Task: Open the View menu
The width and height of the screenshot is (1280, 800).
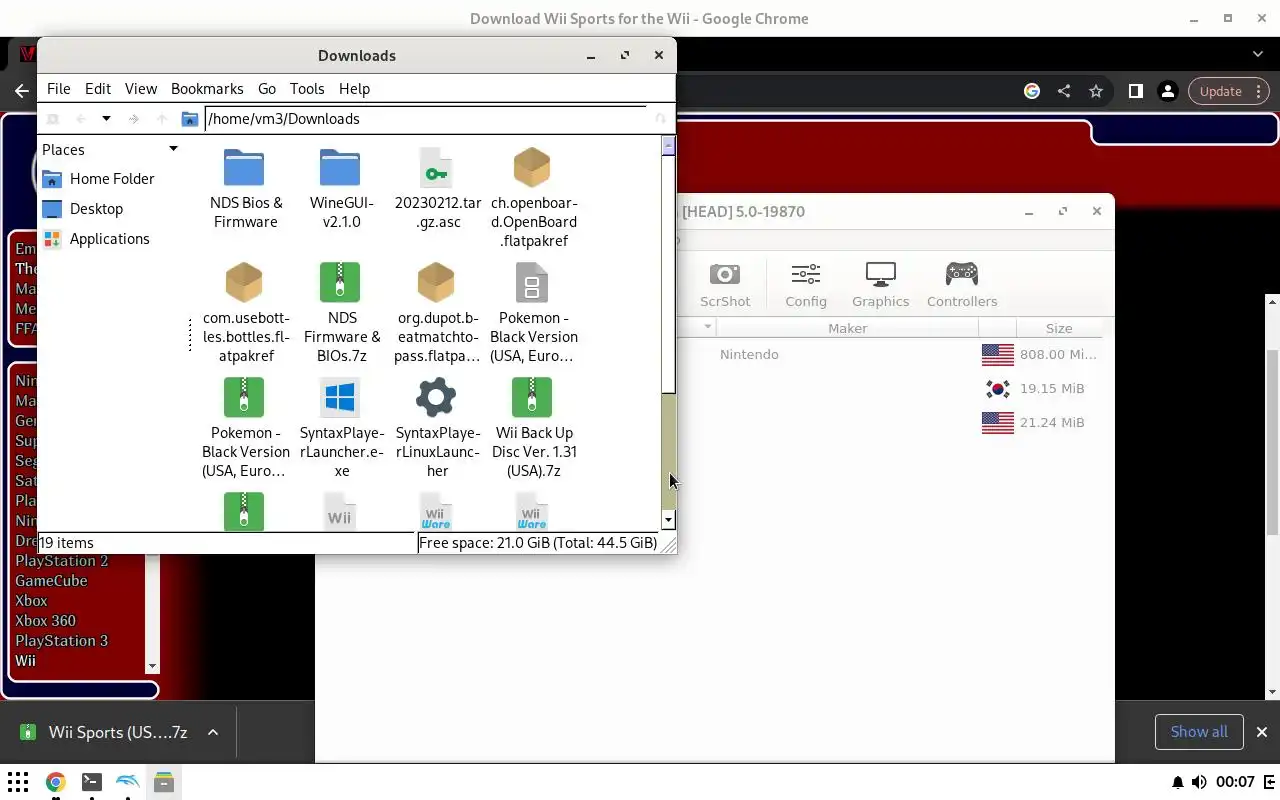Action: [140, 88]
